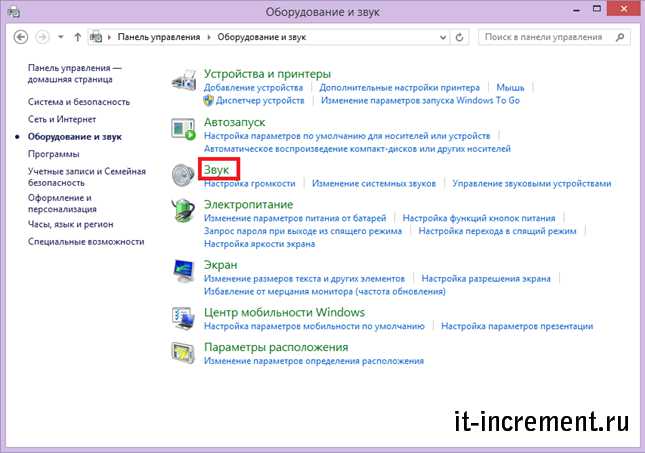
Task: Open Управление звуковыми устройствами
Action: pyautogui.click(x=531, y=184)
